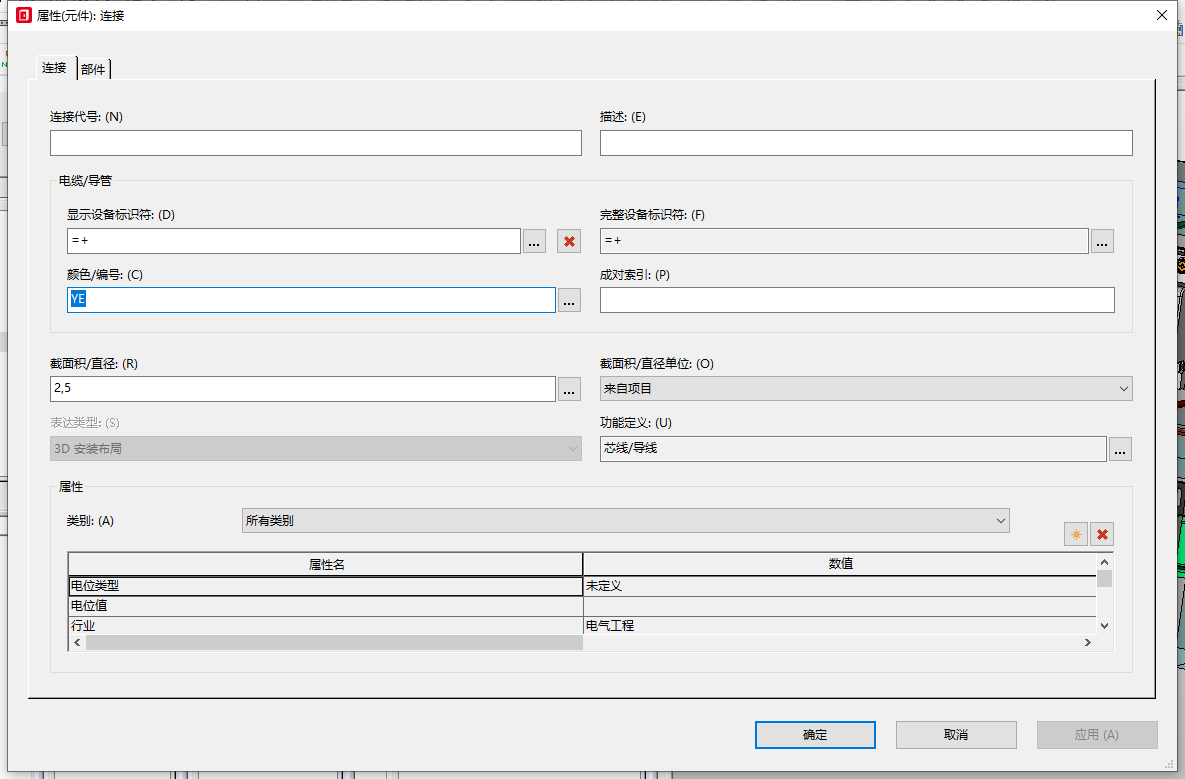Click delete property red X icon

coord(1101,535)
